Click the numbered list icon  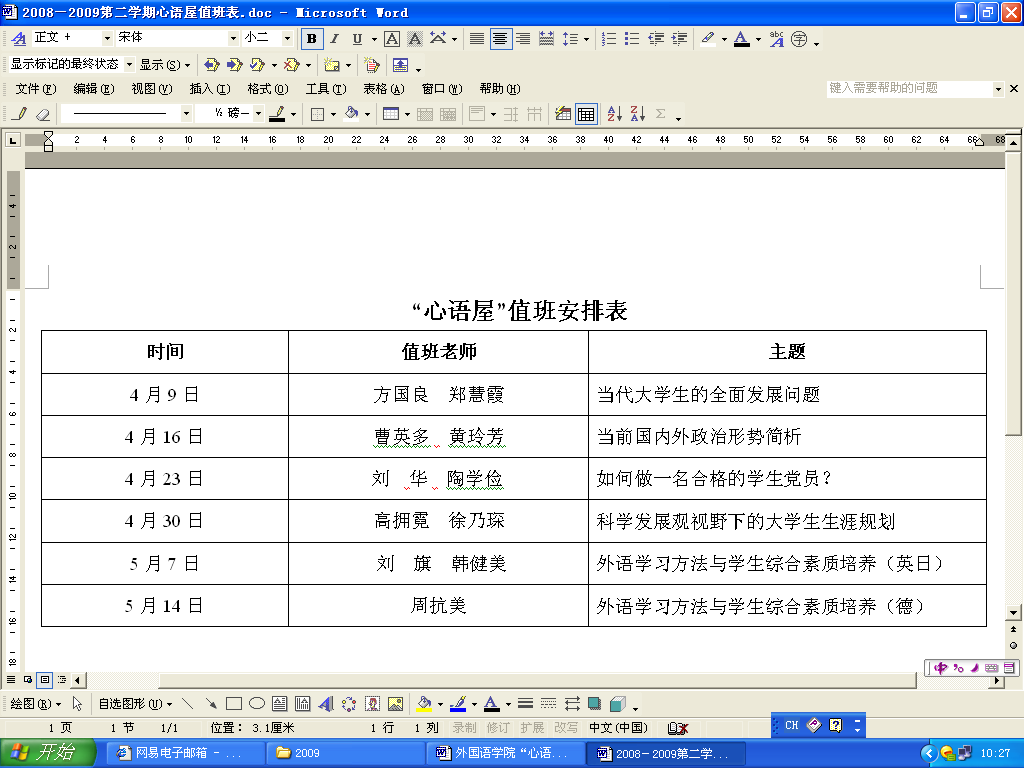609,39
